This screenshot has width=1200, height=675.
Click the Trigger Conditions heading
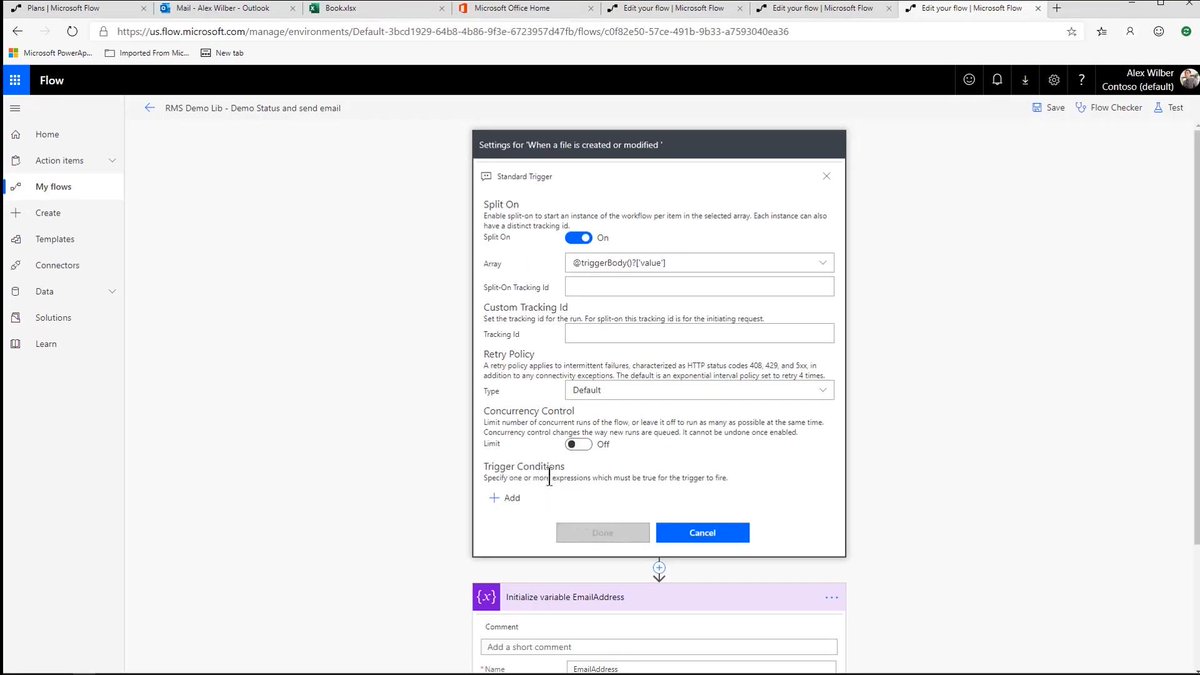click(524, 466)
